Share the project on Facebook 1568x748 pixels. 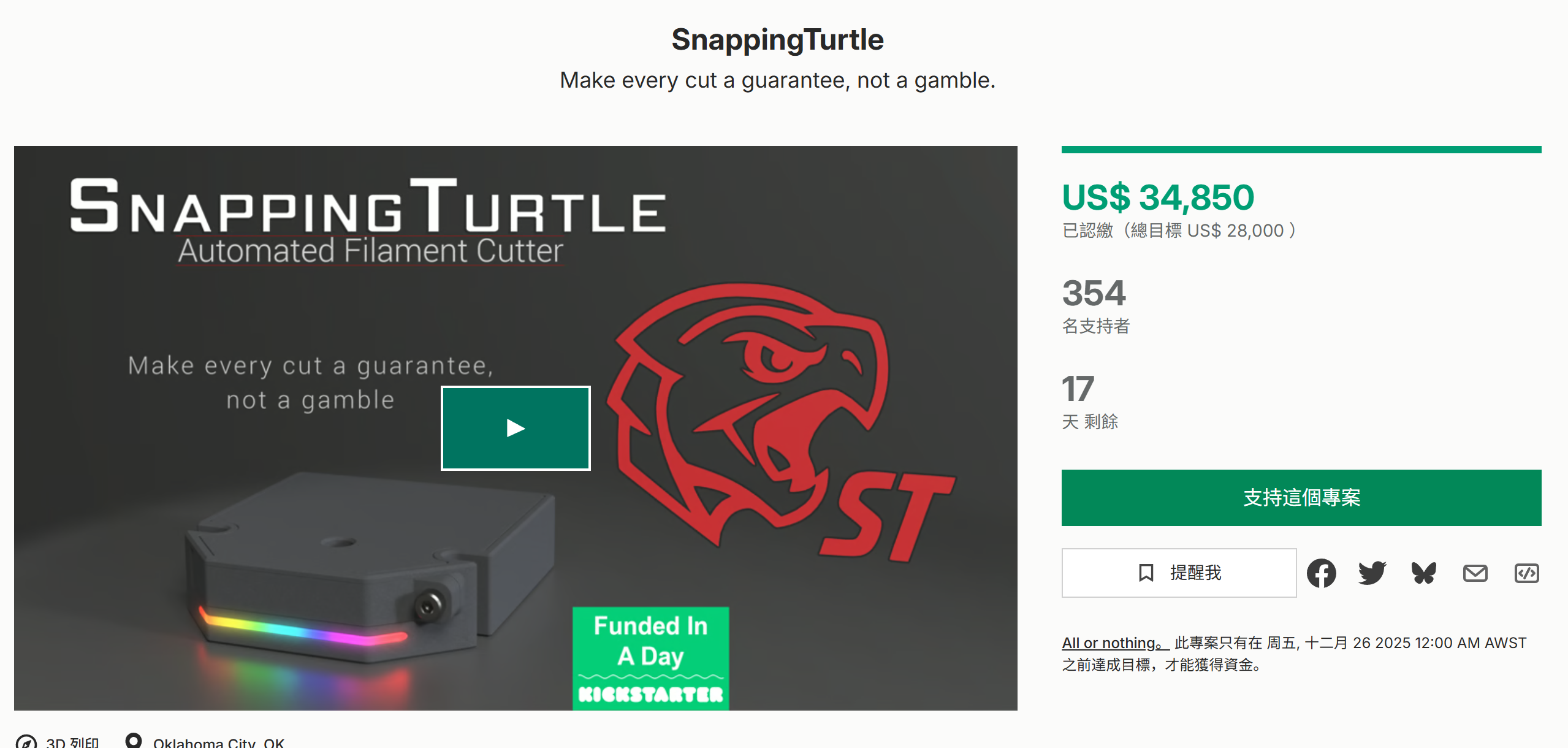(1321, 573)
